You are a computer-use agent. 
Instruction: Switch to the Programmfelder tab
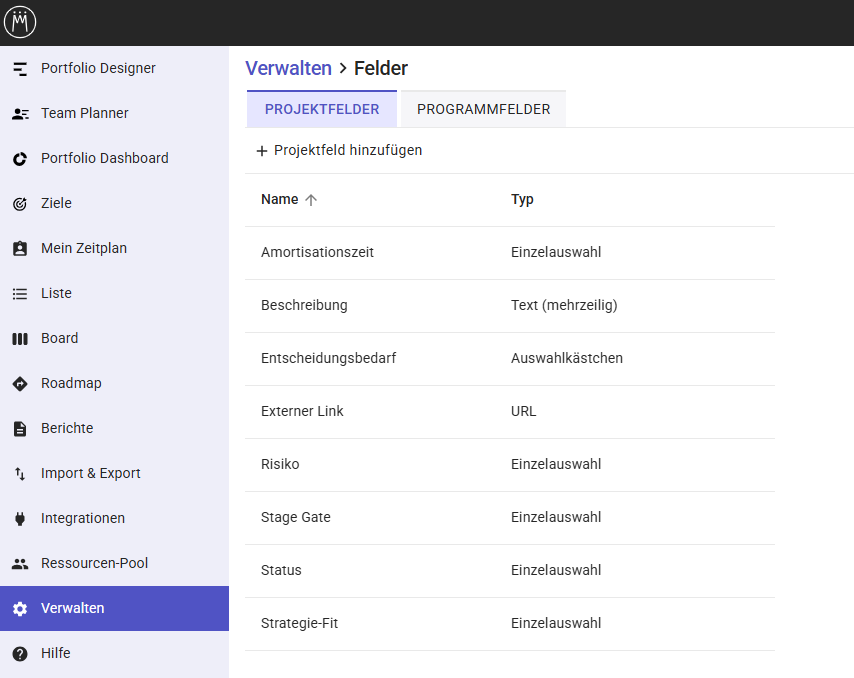click(483, 109)
